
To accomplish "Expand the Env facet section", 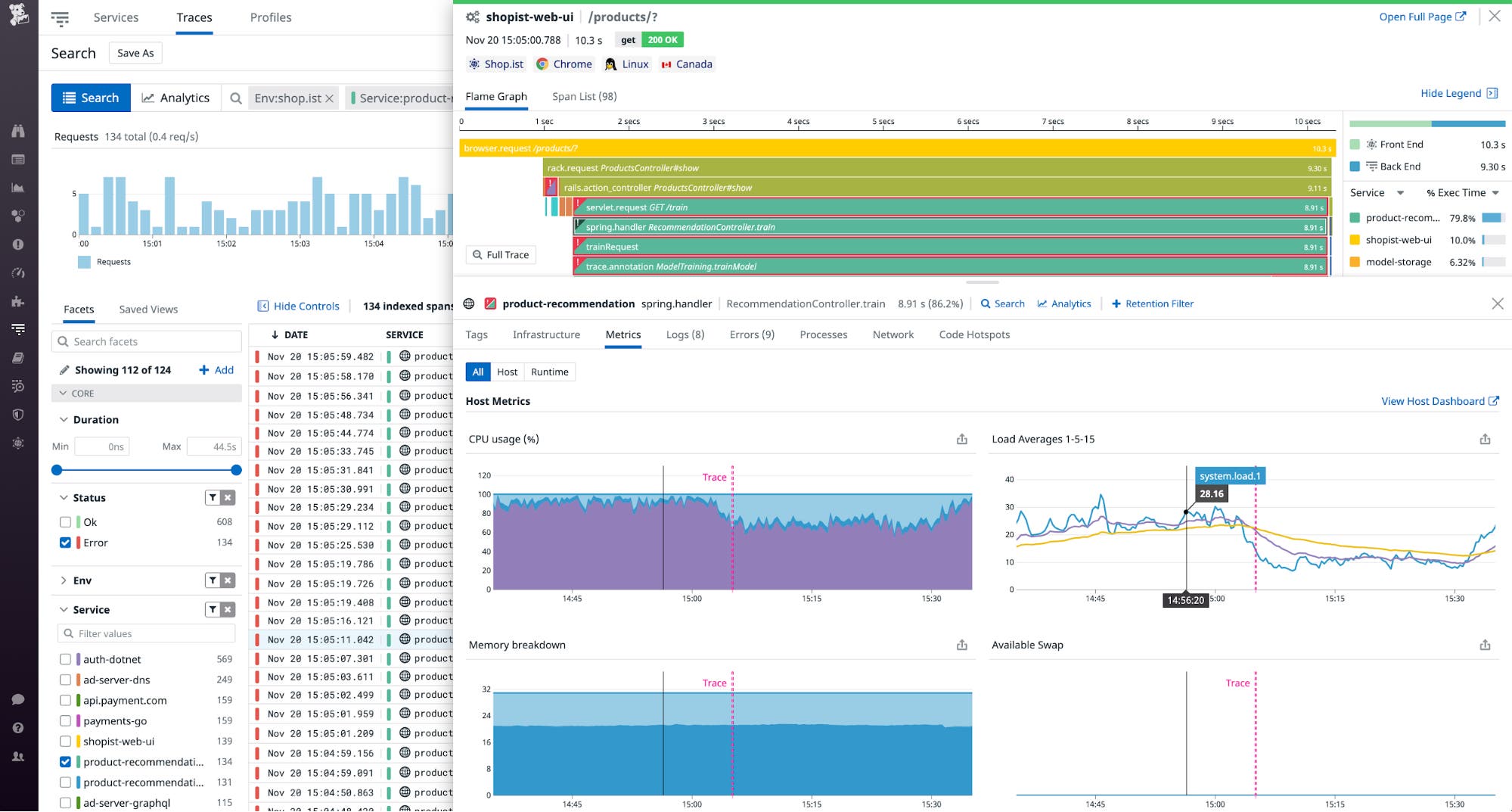I will point(64,580).
